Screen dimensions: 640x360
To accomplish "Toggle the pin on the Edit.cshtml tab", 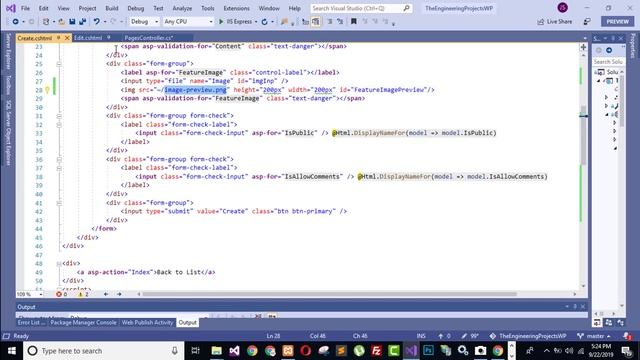I will point(109,38).
